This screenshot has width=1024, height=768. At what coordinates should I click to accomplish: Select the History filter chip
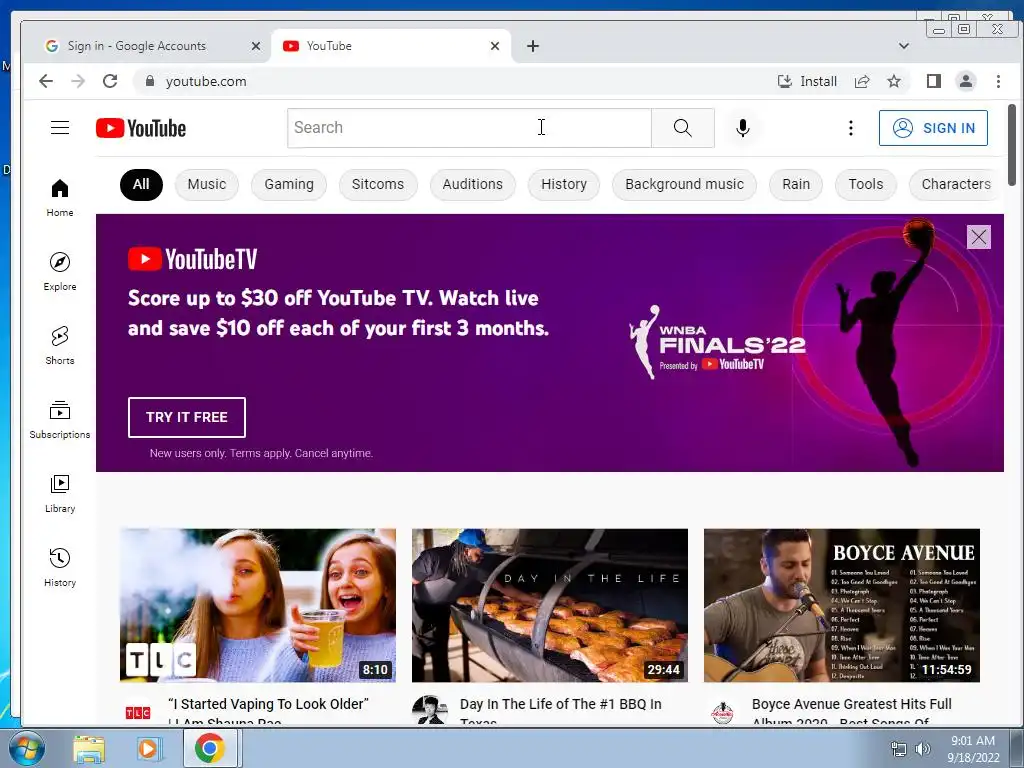(x=564, y=184)
